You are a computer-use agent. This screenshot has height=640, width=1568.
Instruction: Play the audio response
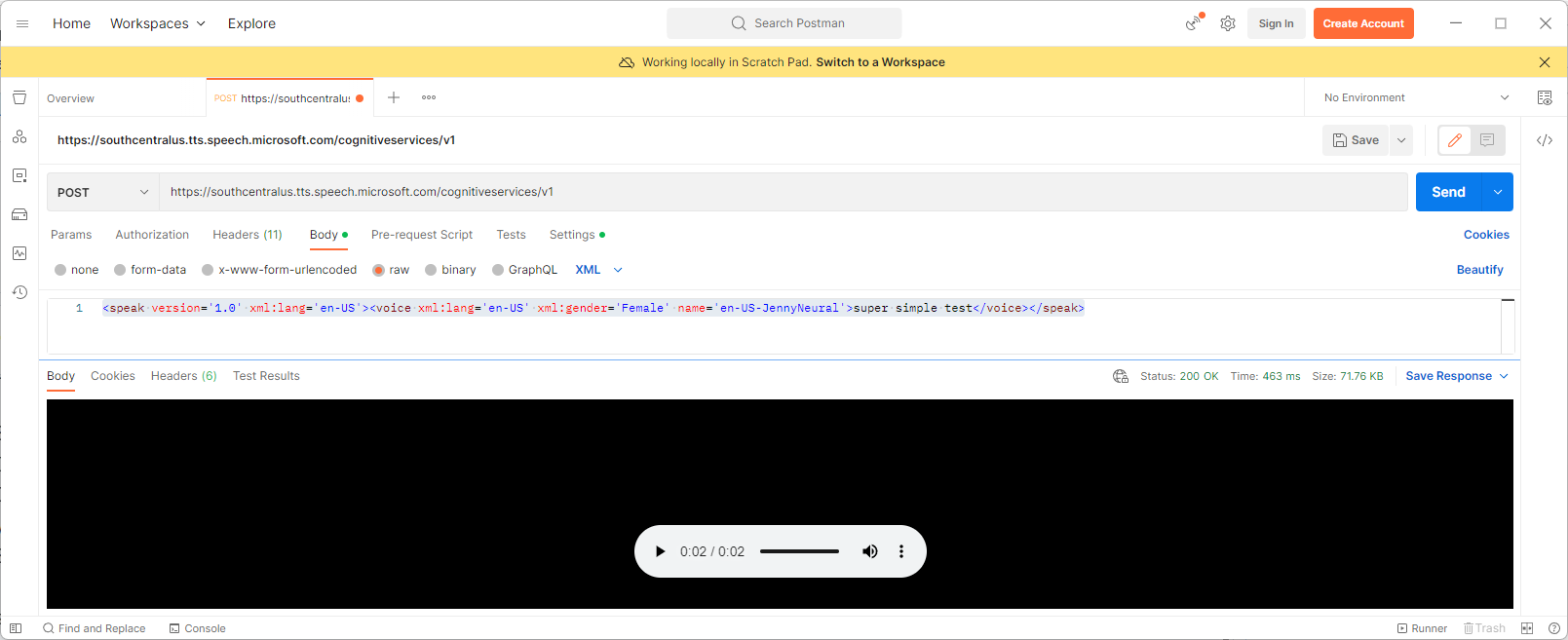click(x=660, y=551)
